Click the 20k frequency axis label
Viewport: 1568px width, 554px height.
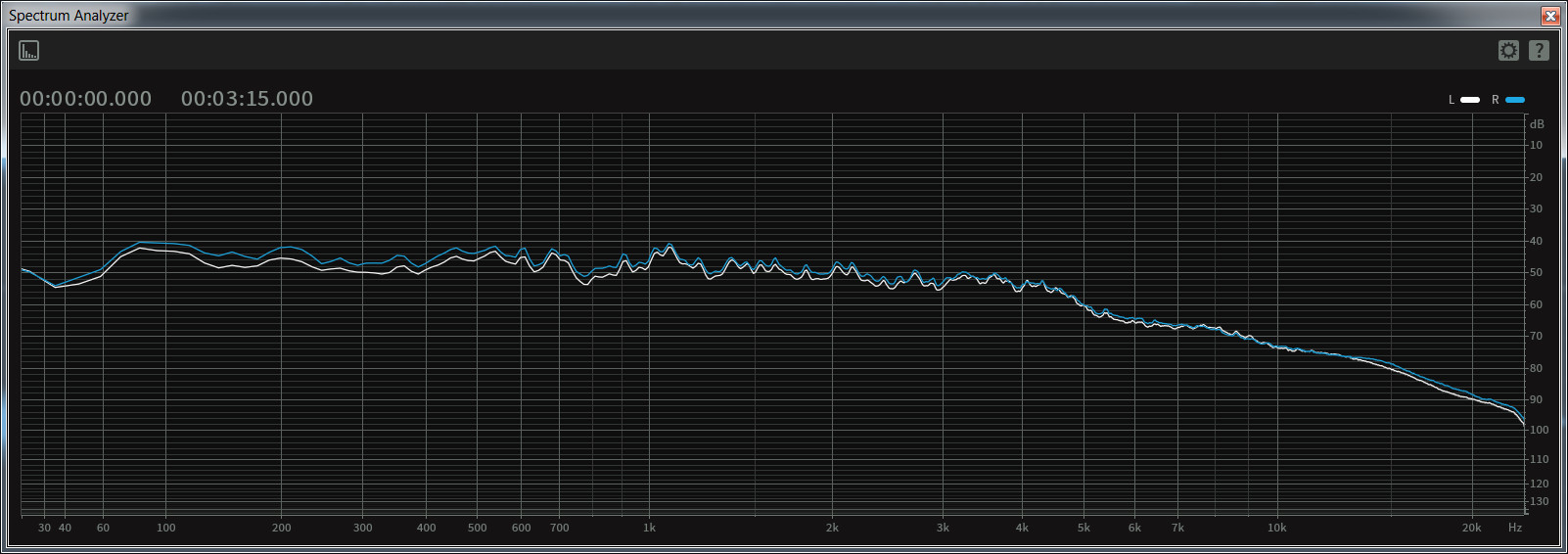[x=1472, y=528]
